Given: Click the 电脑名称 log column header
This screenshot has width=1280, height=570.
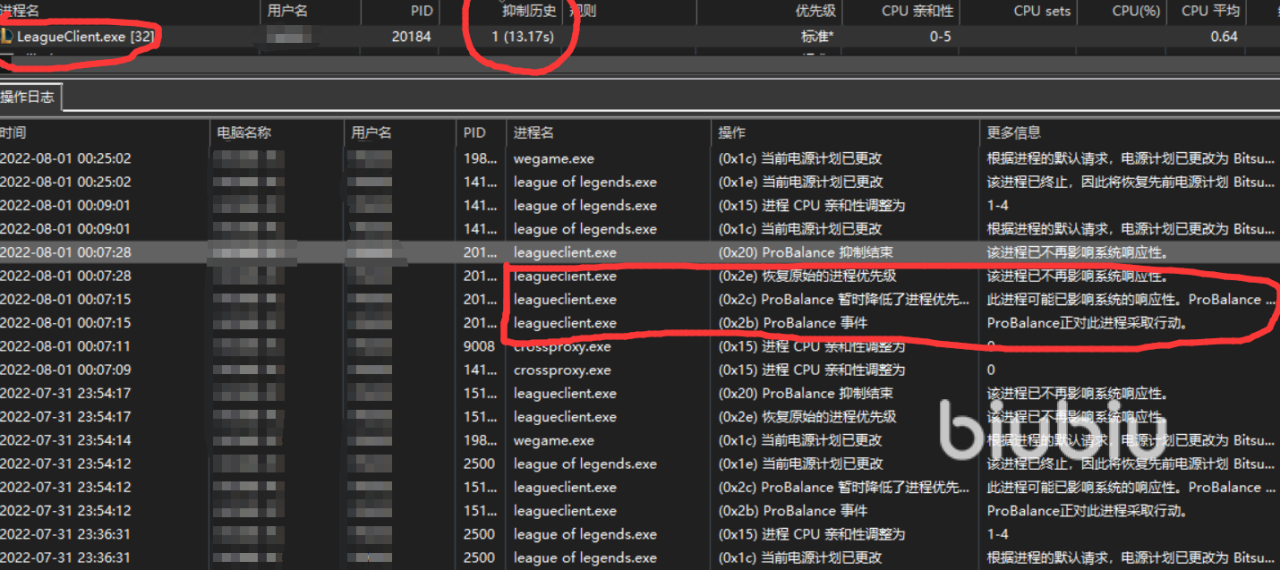Looking at the screenshot, I should tap(244, 132).
